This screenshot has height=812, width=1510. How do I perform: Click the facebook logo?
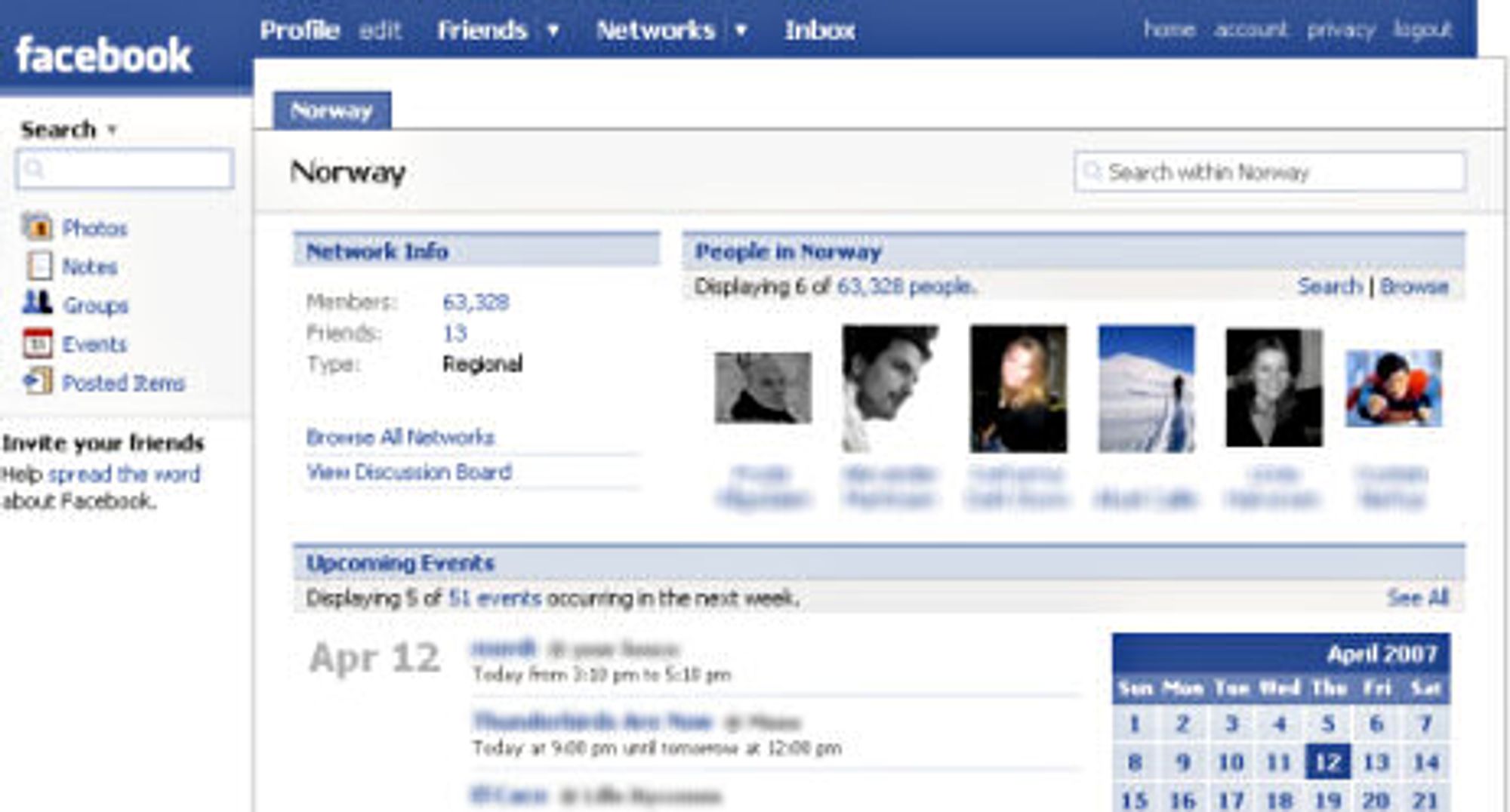click(x=103, y=55)
